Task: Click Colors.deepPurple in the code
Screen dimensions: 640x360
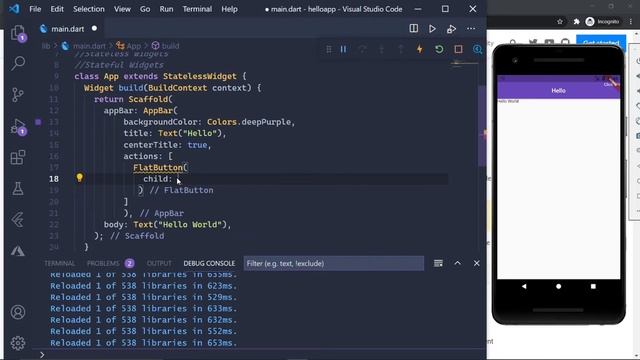Action: pos(249,122)
